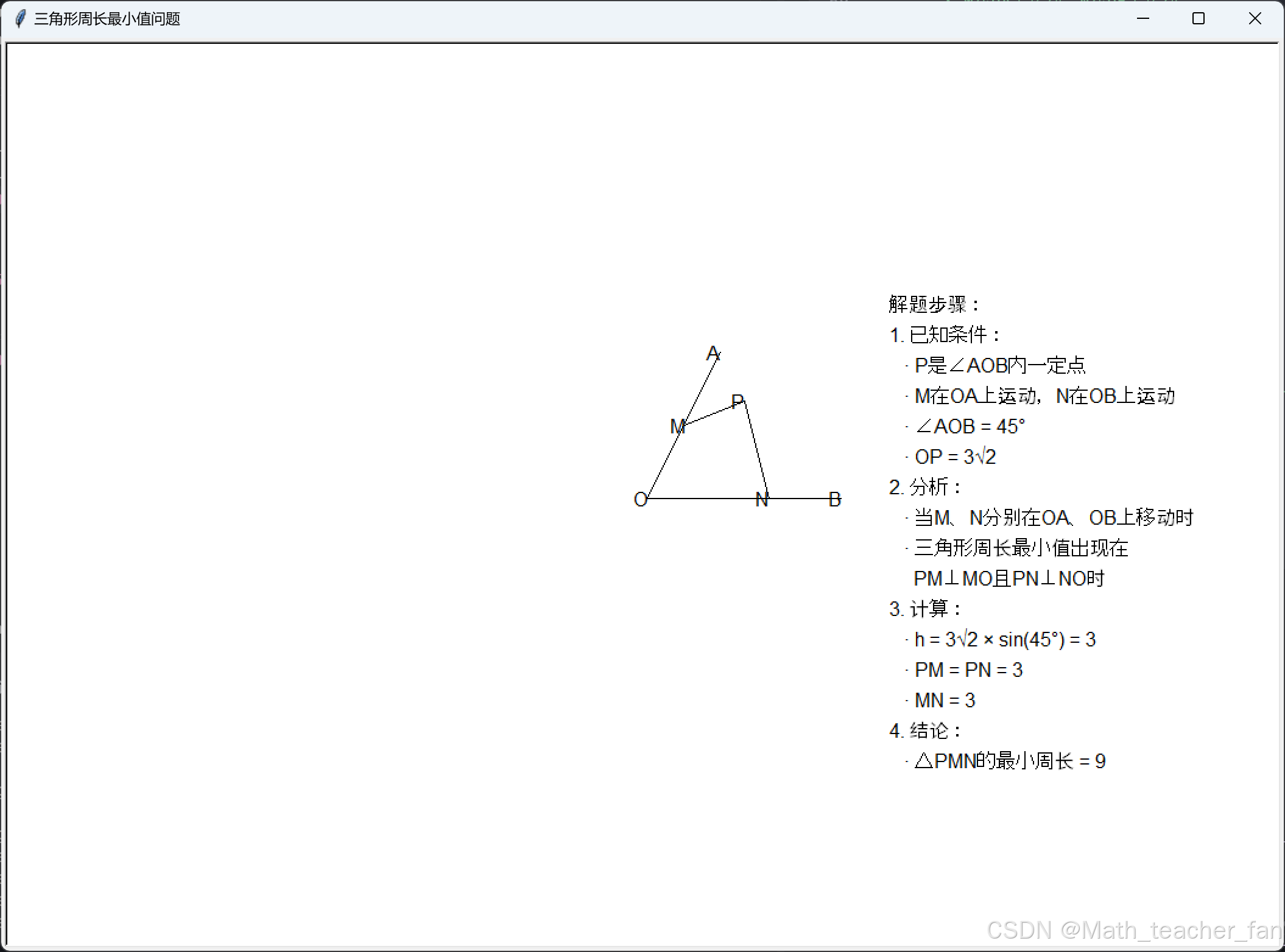The width and height of the screenshot is (1285, 952).
Task: Click the text 1. 已知条件：
Action: click(944, 335)
